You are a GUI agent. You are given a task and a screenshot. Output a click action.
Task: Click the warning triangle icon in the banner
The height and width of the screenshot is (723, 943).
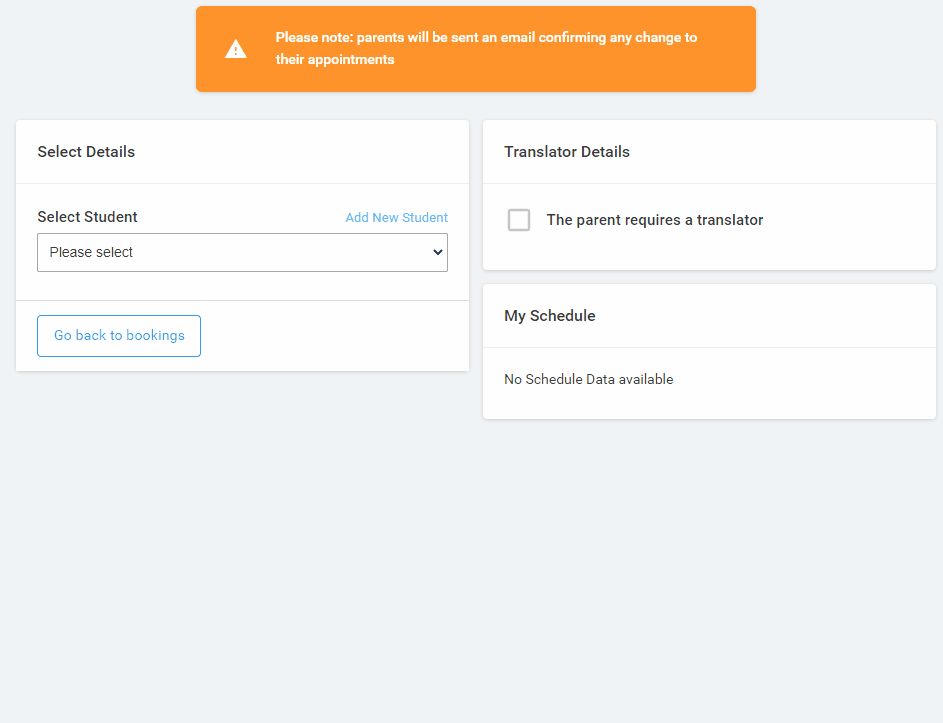(236, 49)
